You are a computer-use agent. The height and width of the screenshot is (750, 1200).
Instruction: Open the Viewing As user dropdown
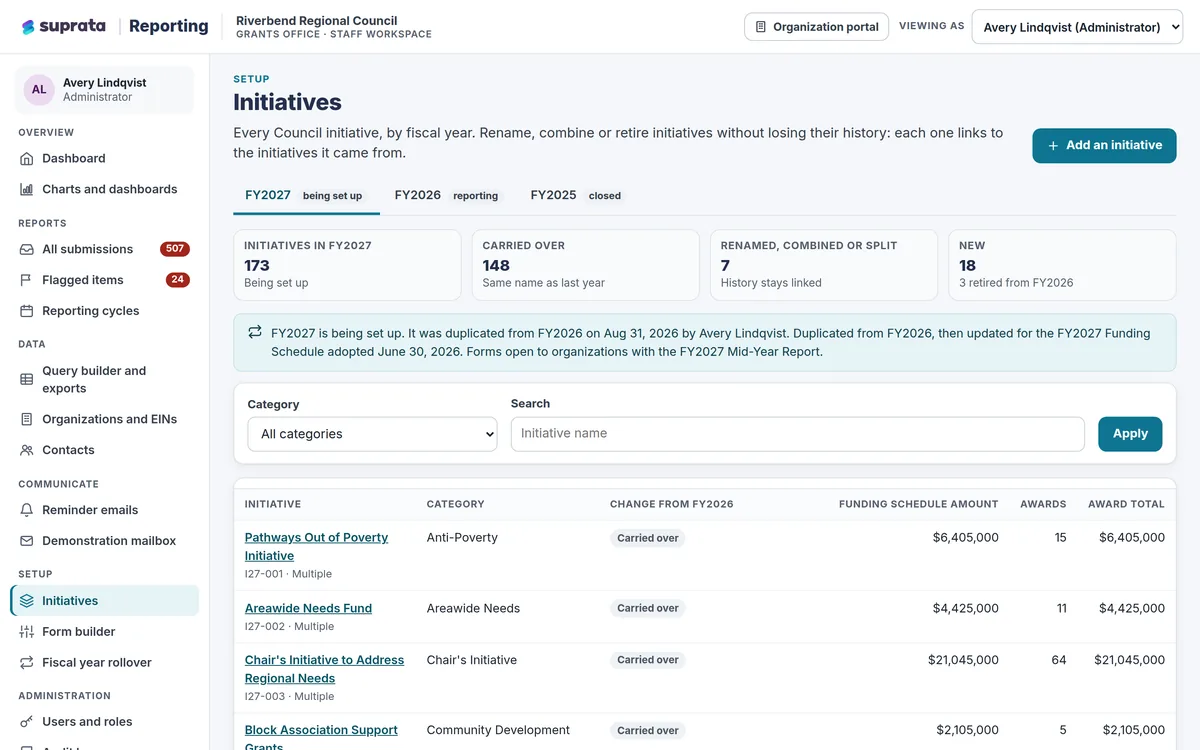1077,27
